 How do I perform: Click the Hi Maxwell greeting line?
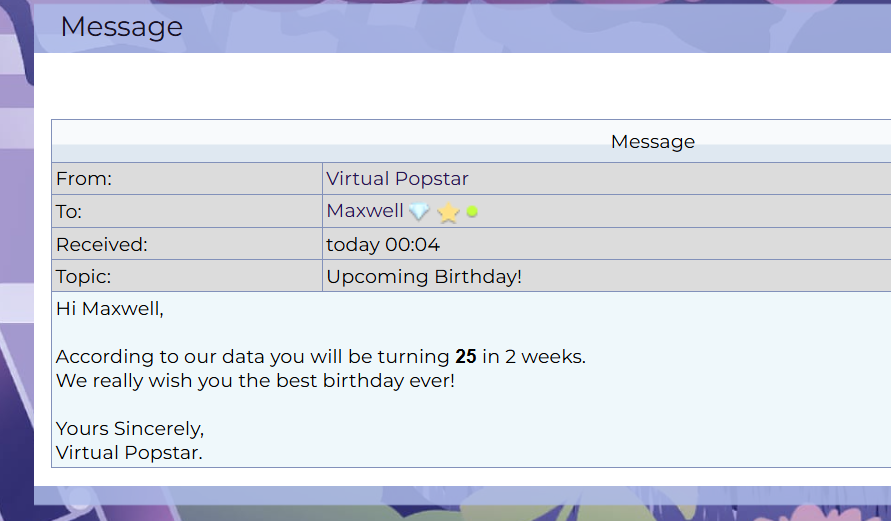(109, 309)
